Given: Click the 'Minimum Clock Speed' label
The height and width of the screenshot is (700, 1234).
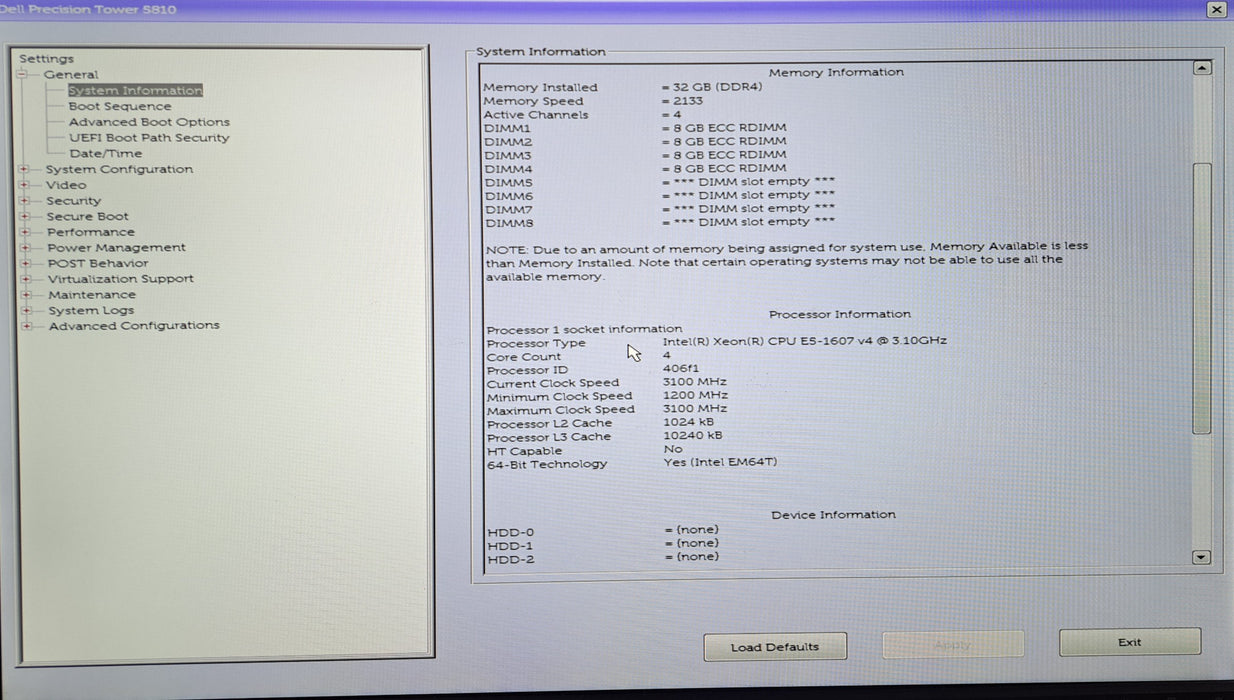Looking at the screenshot, I should point(560,396).
